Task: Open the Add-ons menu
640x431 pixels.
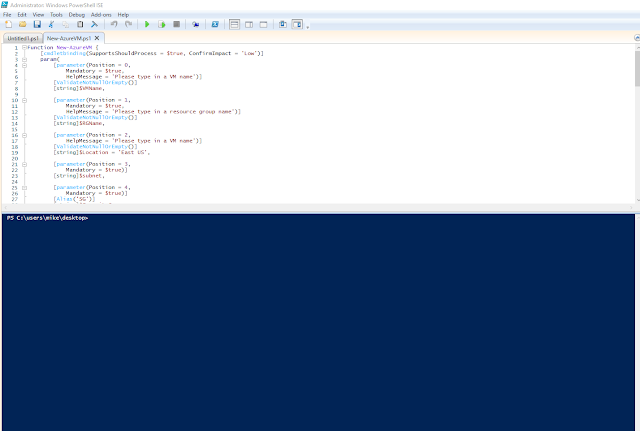Action: 101,15
